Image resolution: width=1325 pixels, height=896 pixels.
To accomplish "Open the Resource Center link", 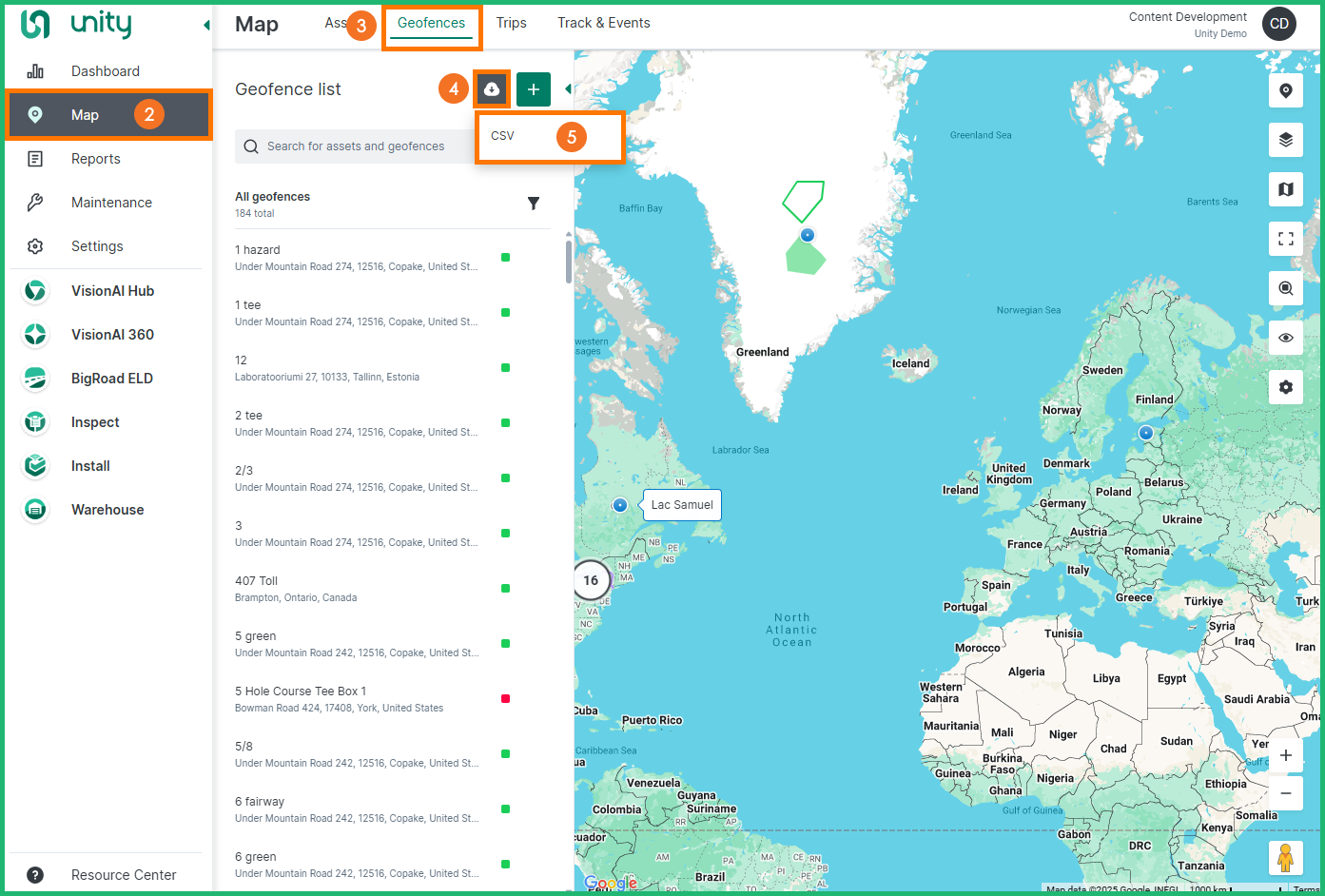I will click(x=124, y=874).
